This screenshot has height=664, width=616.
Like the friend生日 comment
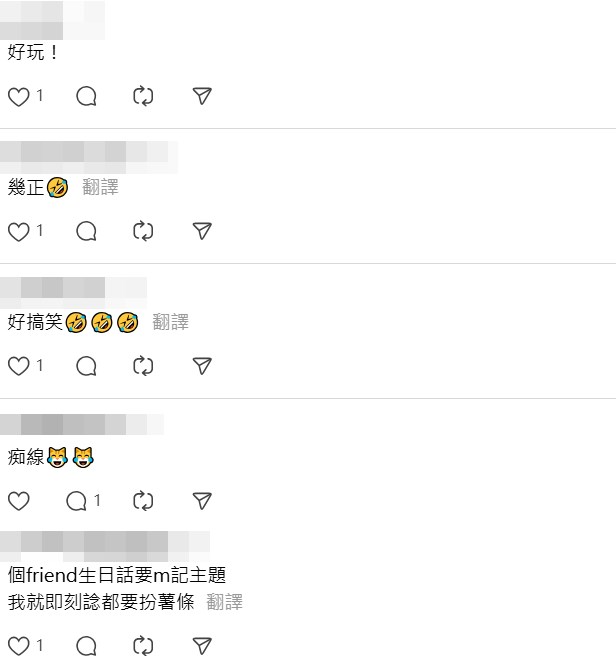click(x=19, y=647)
